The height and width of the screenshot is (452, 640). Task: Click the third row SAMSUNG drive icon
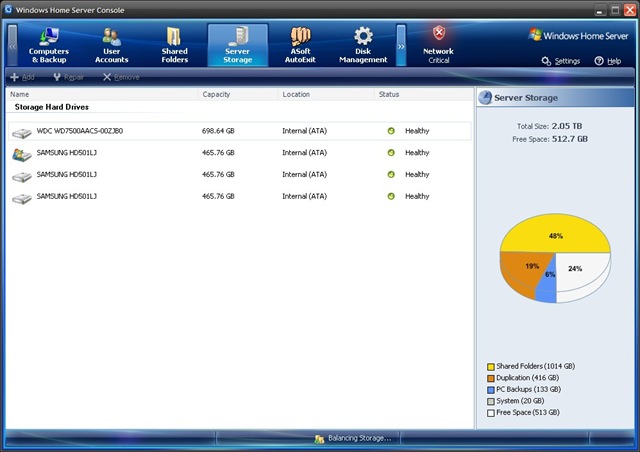pyautogui.click(x=22, y=177)
